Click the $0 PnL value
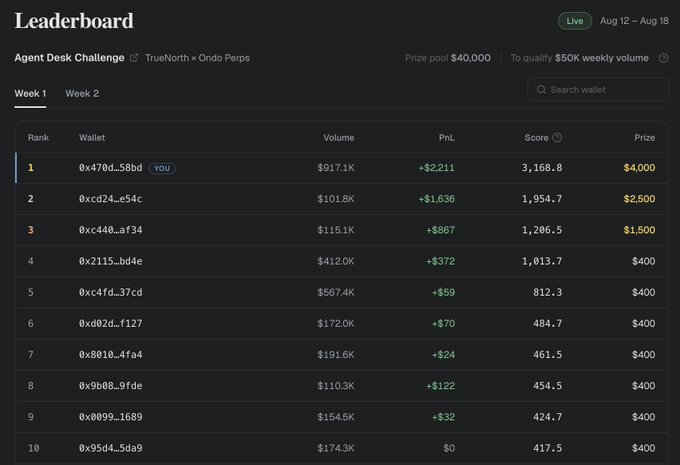The width and height of the screenshot is (680, 465). click(x=449, y=448)
